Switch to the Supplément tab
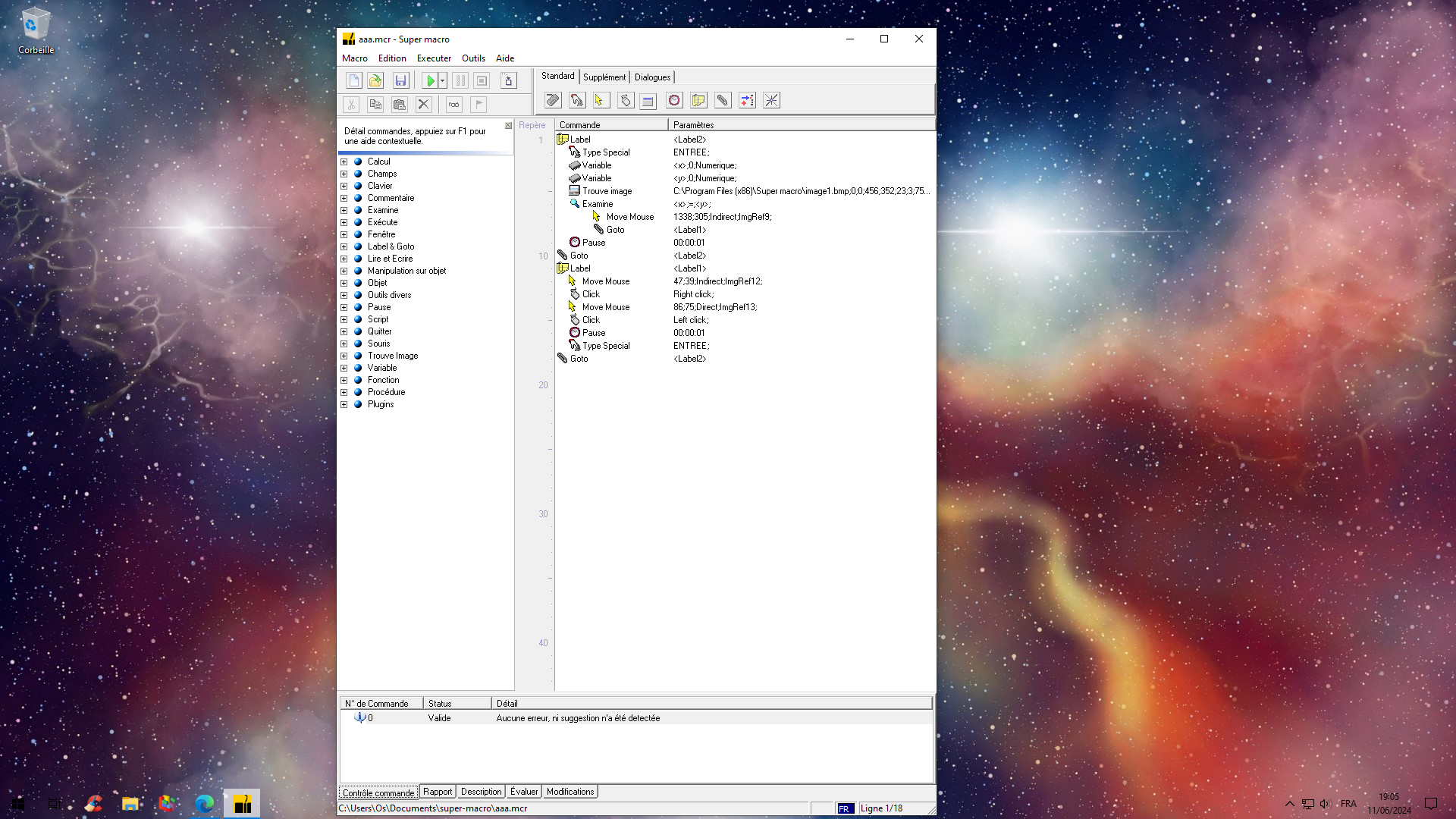This screenshot has width=1456, height=819. (x=604, y=77)
